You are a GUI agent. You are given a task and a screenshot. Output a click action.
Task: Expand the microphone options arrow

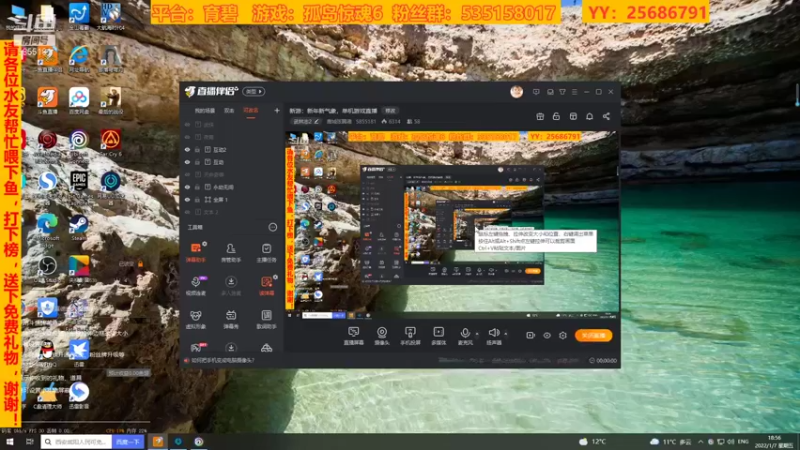477,334
